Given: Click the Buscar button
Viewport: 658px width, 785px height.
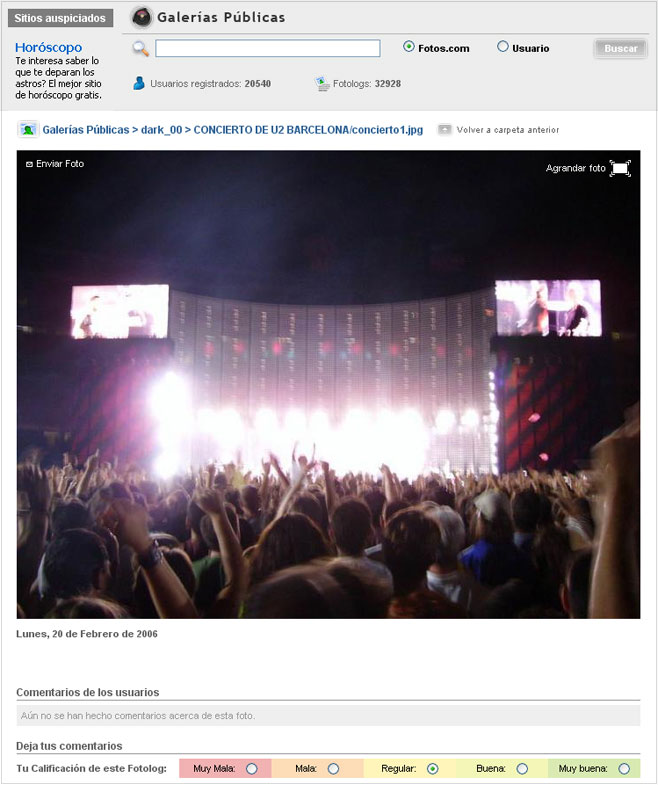Looking at the screenshot, I should tap(620, 49).
